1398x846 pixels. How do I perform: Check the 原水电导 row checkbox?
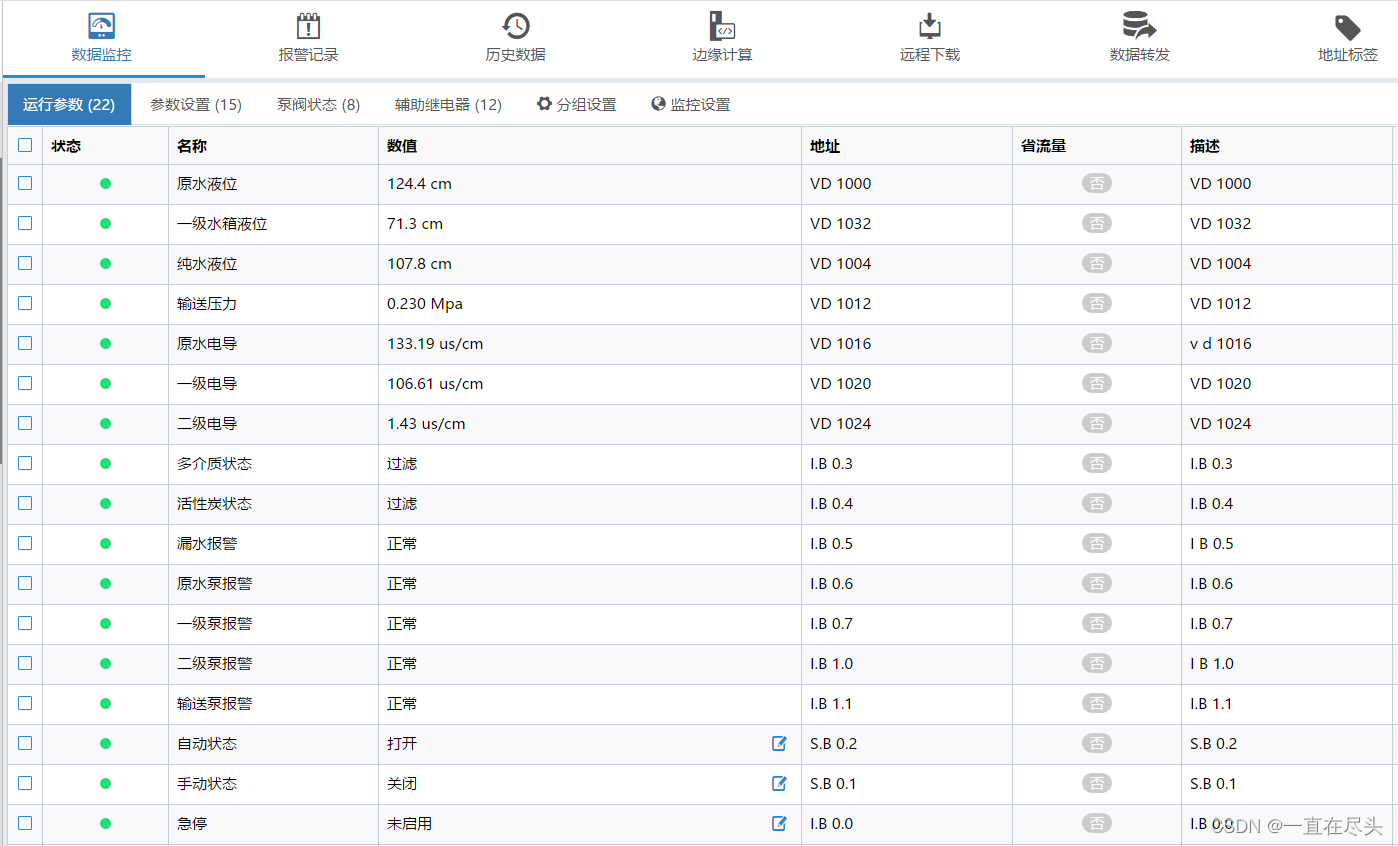pyautogui.click(x=25, y=343)
